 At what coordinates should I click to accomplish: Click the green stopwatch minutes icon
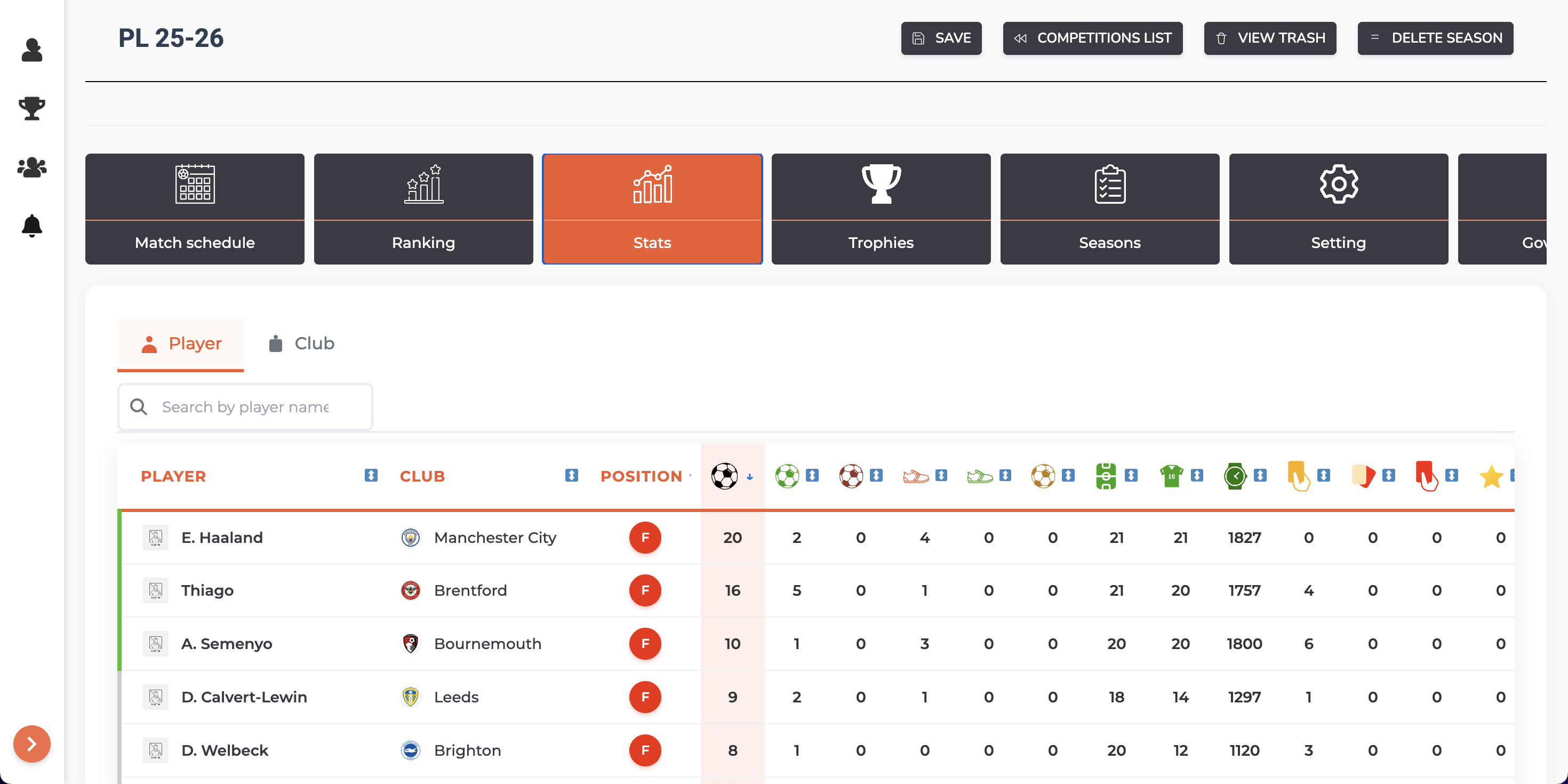click(1235, 475)
